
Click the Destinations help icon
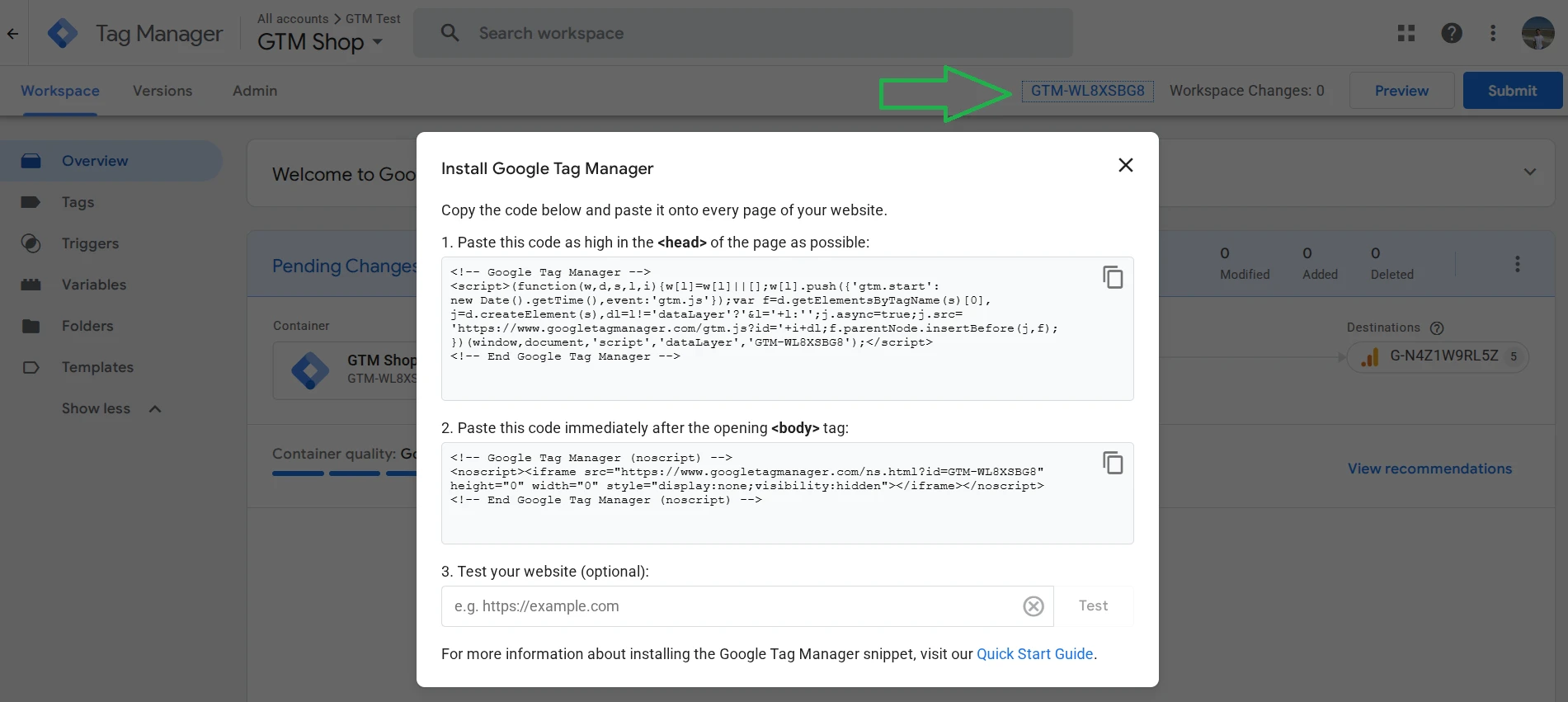pos(1437,328)
